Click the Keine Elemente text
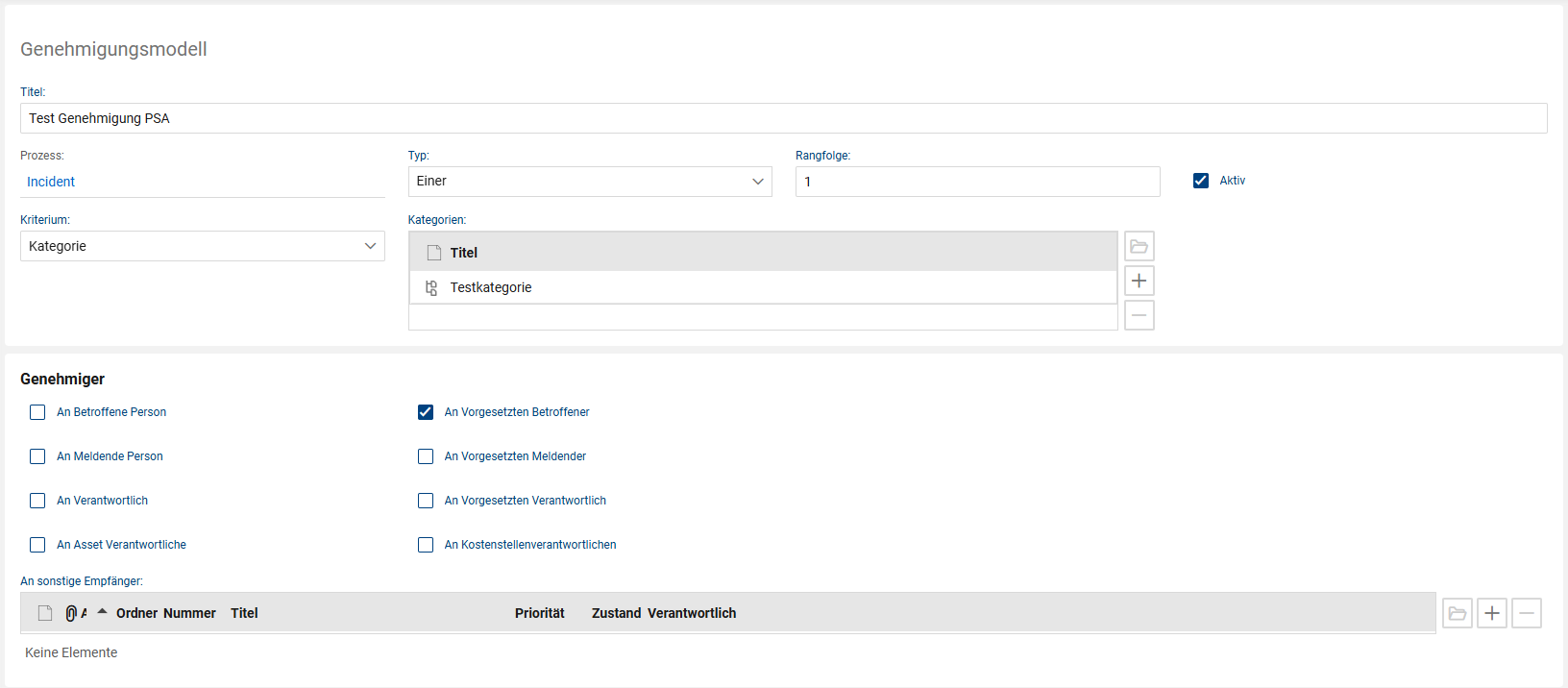Image resolution: width=1568 pixels, height=688 pixels. coord(71,652)
